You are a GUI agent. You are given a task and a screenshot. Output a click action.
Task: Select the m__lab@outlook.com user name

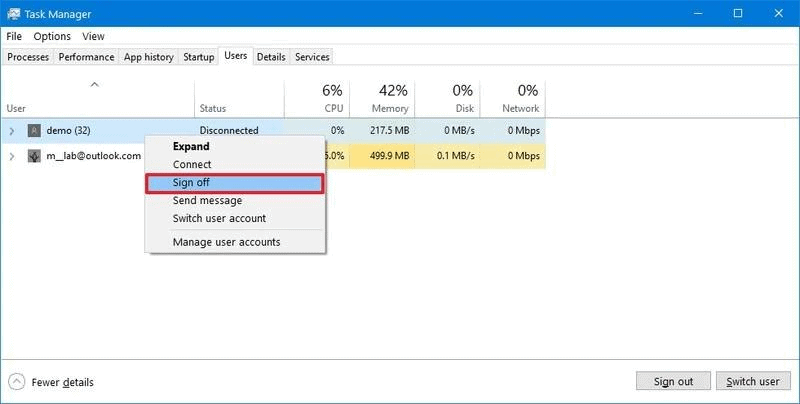[x=94, y=156]
